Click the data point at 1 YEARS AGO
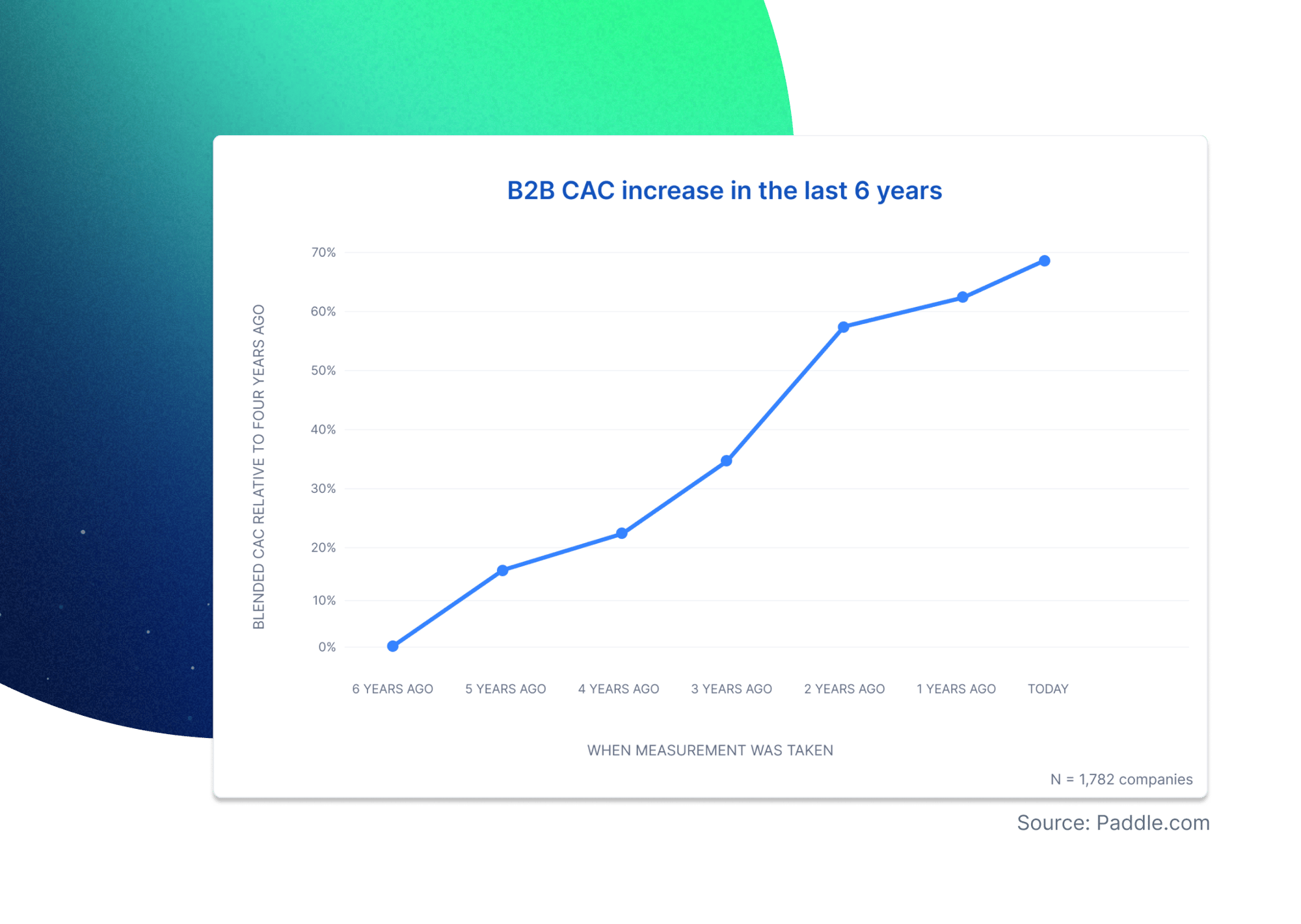The width and height of the screenshot is (1301, 924). pyautogui.click(x=963, y=297)
